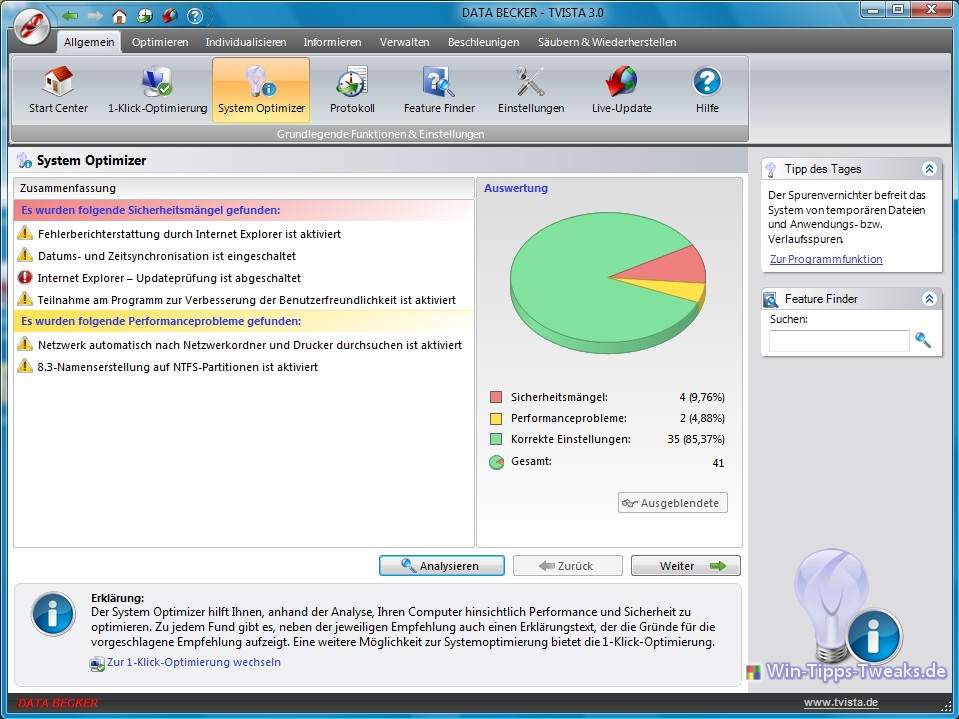Click the green Korrekte Einstellungen legend swatch

[496, 439]
